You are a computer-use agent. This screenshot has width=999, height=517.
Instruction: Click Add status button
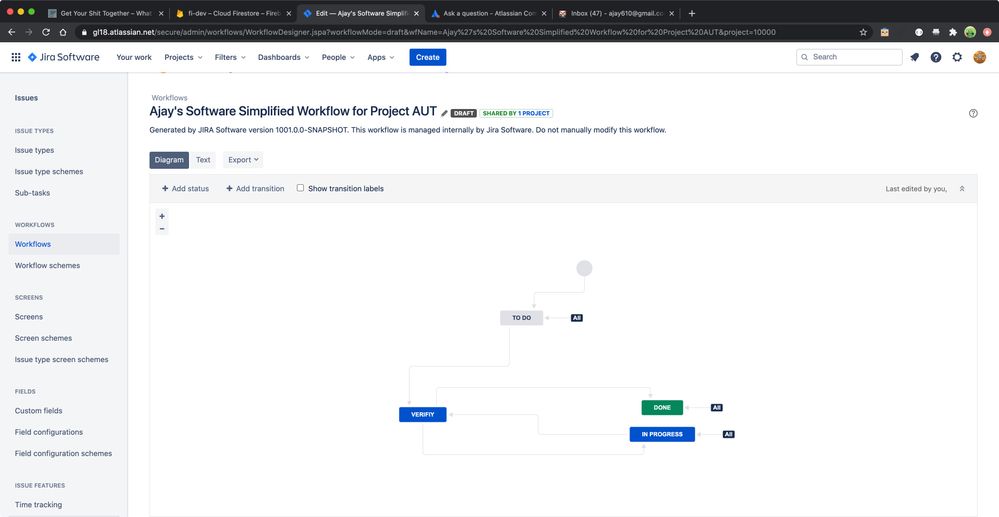(x=185, y=189)
